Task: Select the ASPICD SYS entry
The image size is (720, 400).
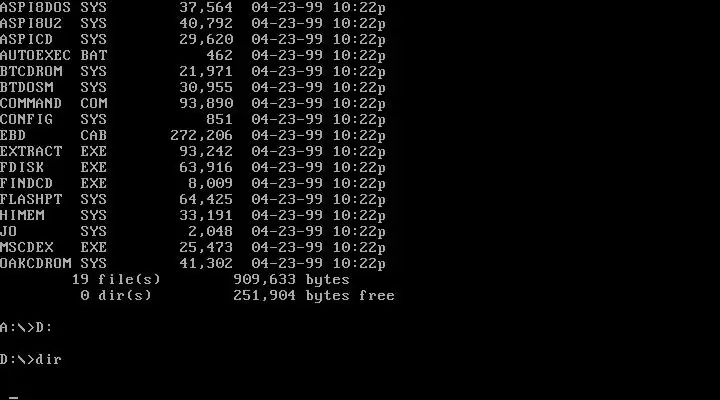Action: click(193, 39)
